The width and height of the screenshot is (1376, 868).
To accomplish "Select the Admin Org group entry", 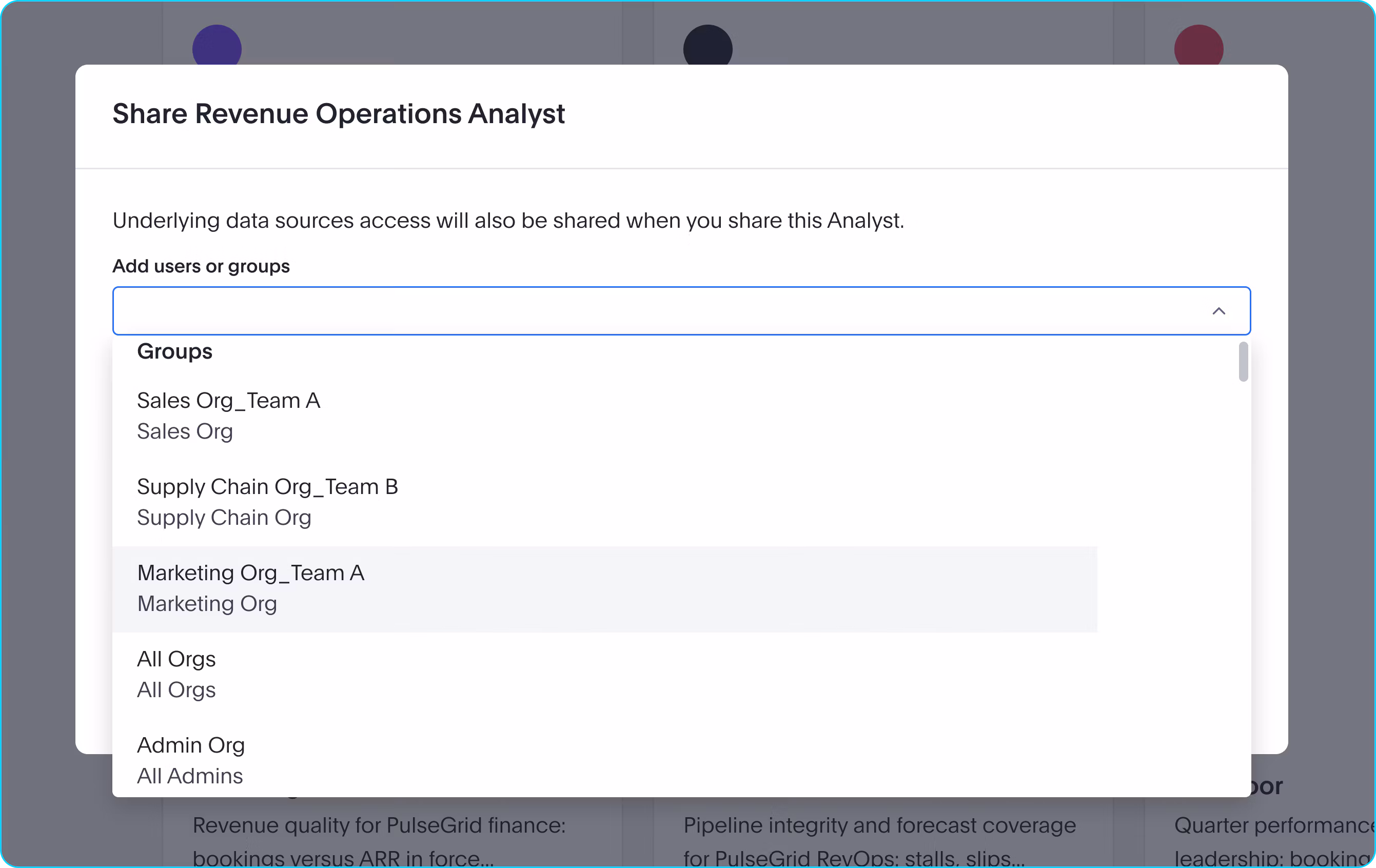I will coord(604,758).
